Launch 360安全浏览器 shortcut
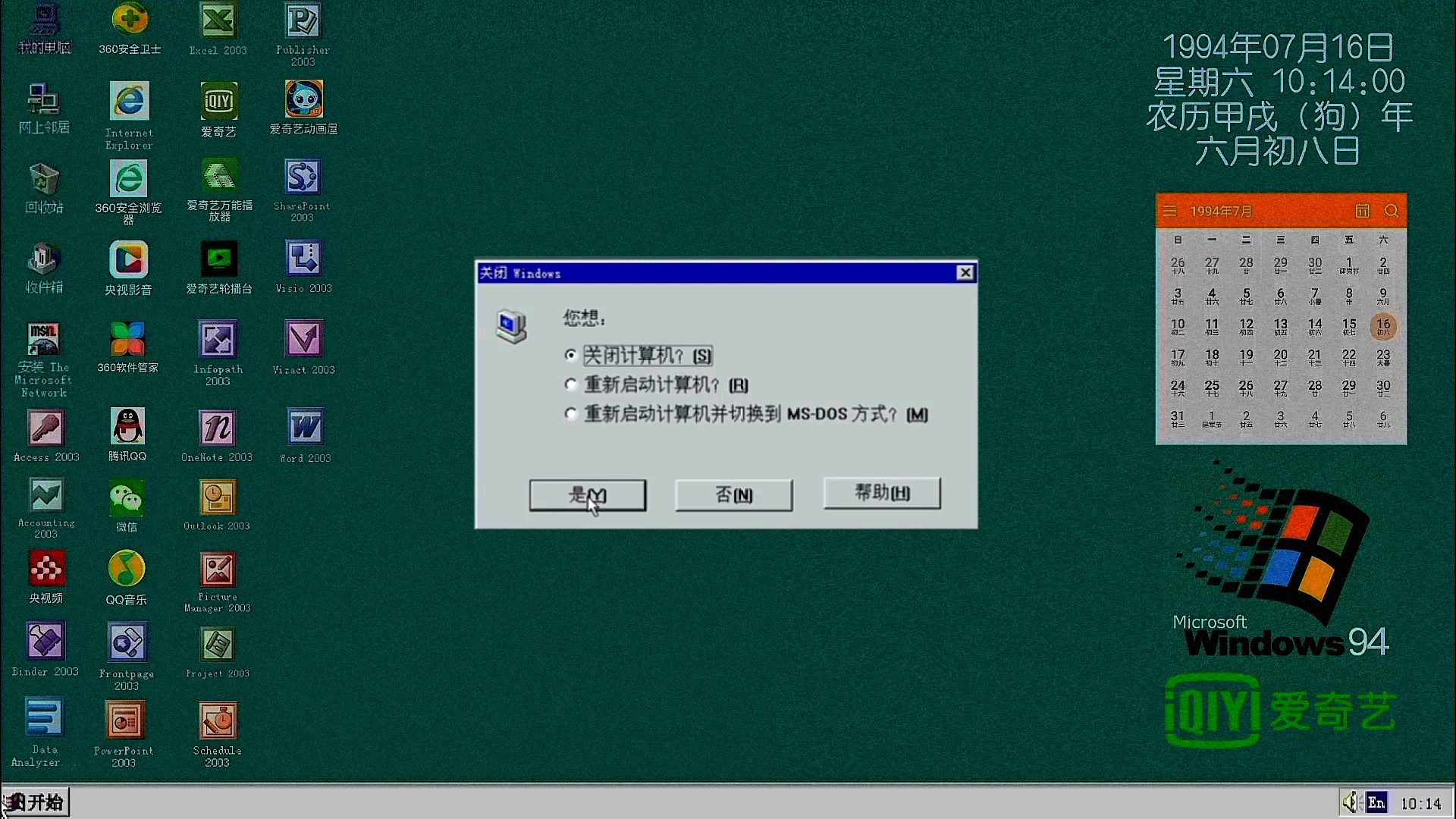1456x819 pixels. (128, 193)
